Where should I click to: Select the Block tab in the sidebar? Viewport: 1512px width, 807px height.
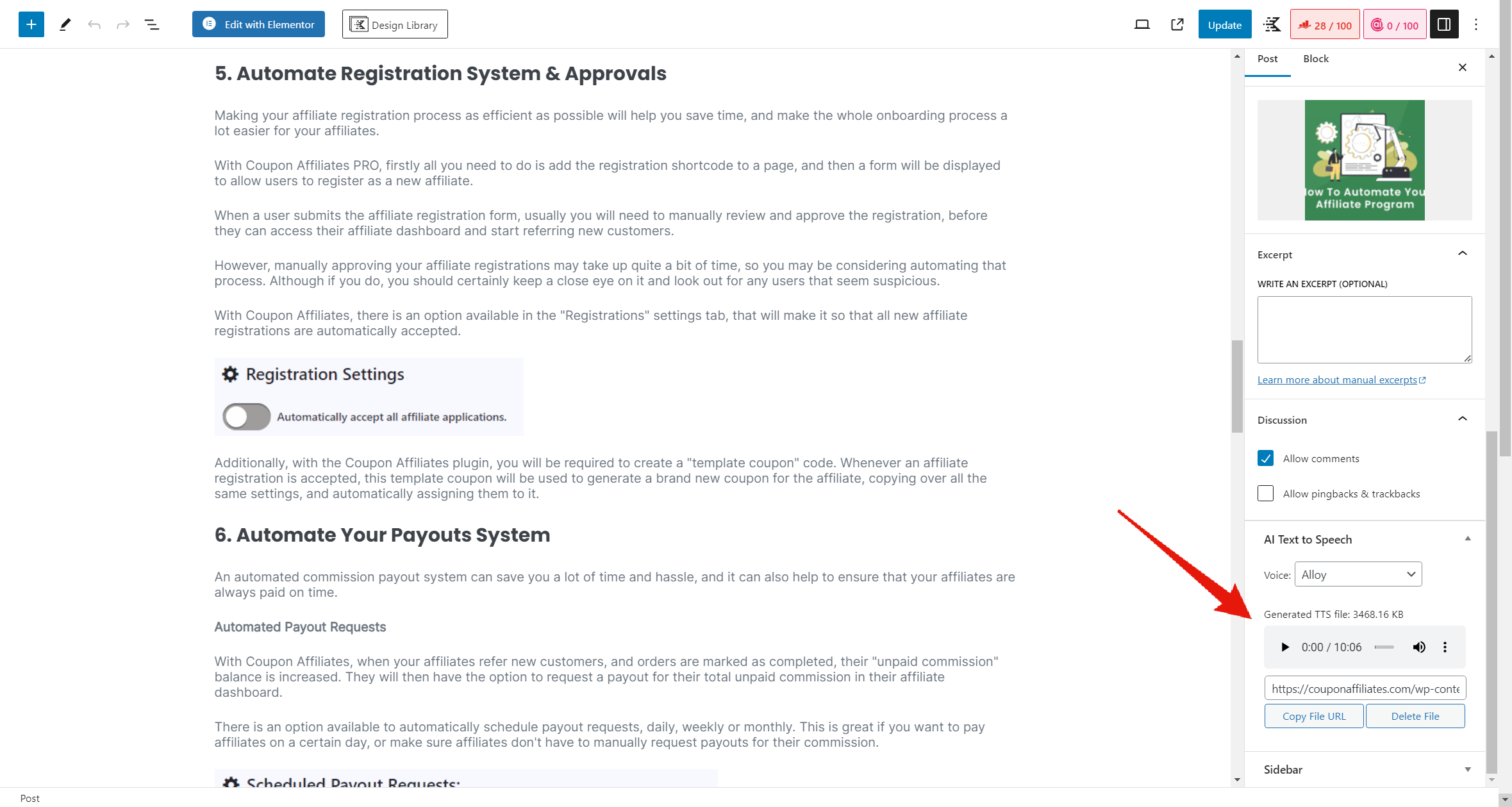[1316, 58]
